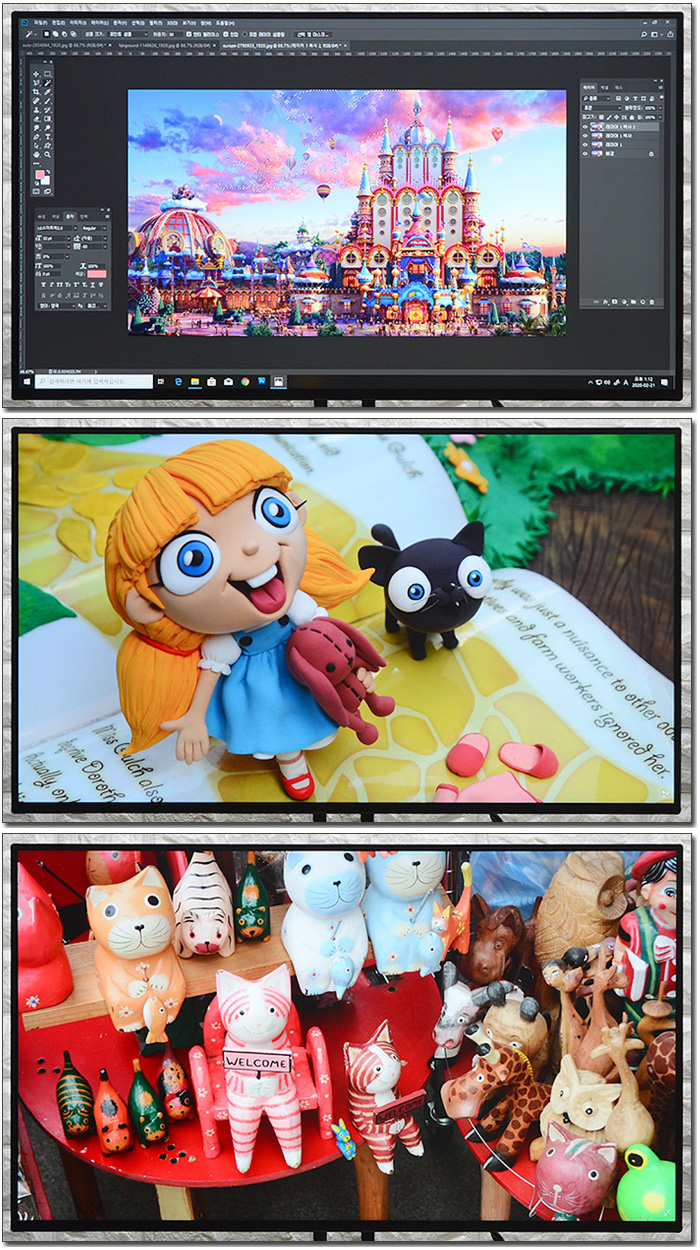Image resolution: width=700 pixels, height=1250 pixels.
Task: Select the Horizontal Type tool
Action: pos(48,136)
